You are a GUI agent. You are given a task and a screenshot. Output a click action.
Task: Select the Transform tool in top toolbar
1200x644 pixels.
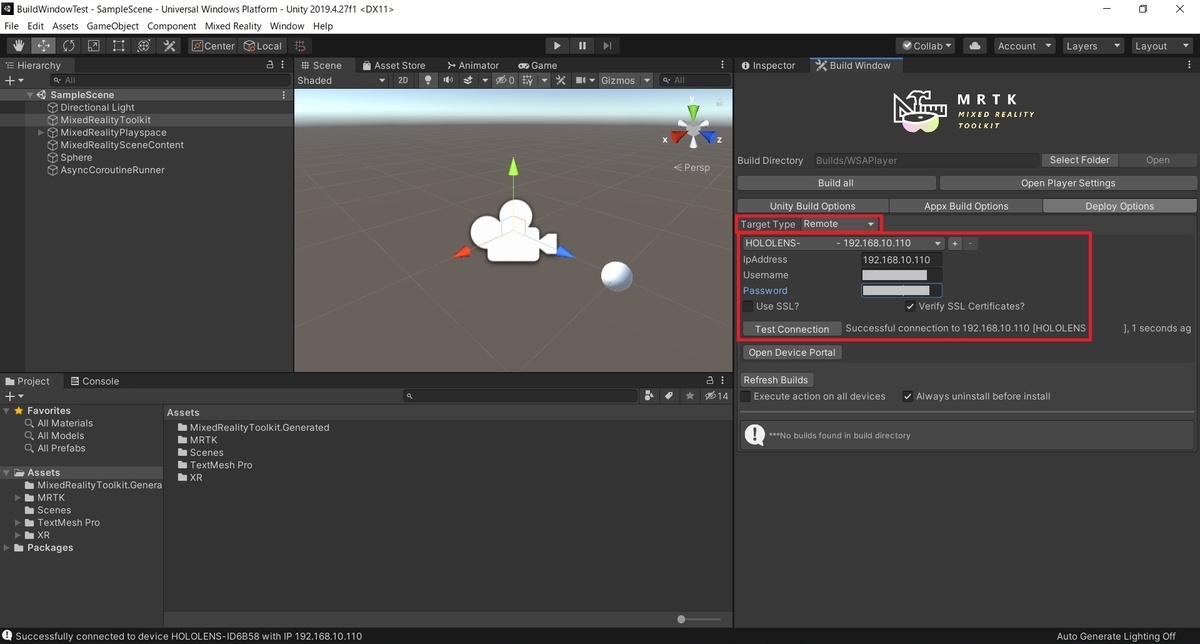(x=144, y=46)
